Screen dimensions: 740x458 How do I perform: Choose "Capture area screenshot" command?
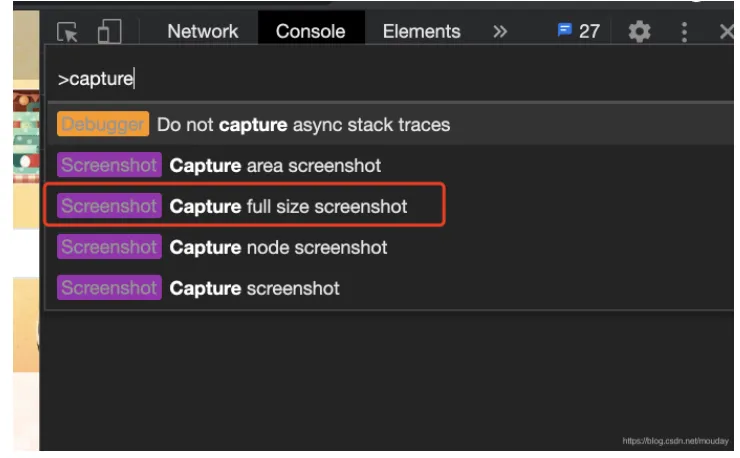[x=275, y=165]
